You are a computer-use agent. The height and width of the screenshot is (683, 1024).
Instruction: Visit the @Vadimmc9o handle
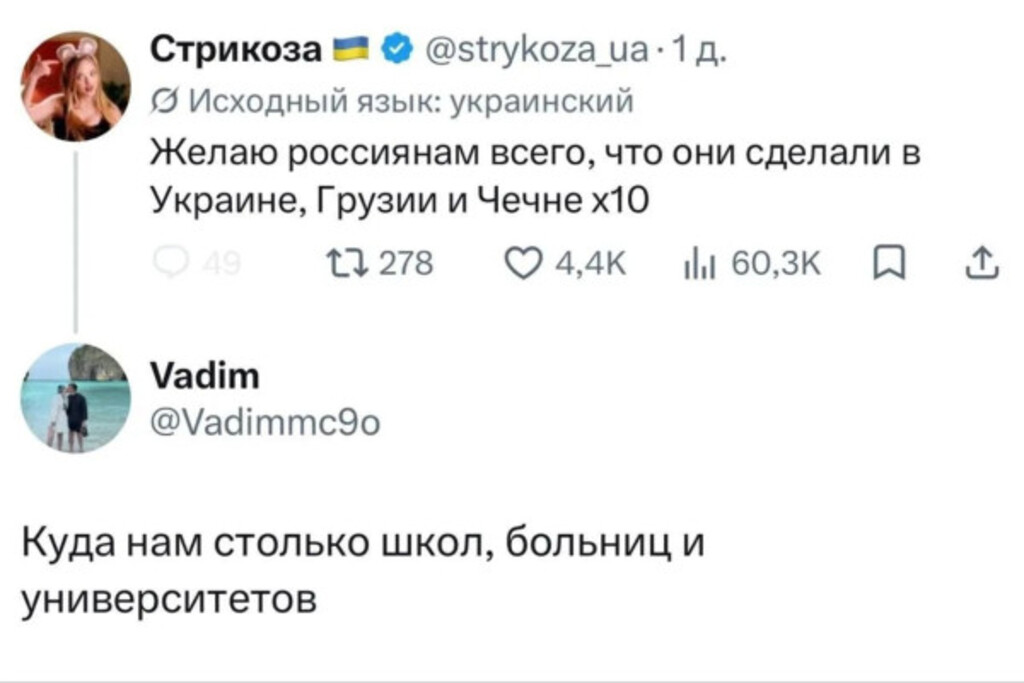[265, 423]
